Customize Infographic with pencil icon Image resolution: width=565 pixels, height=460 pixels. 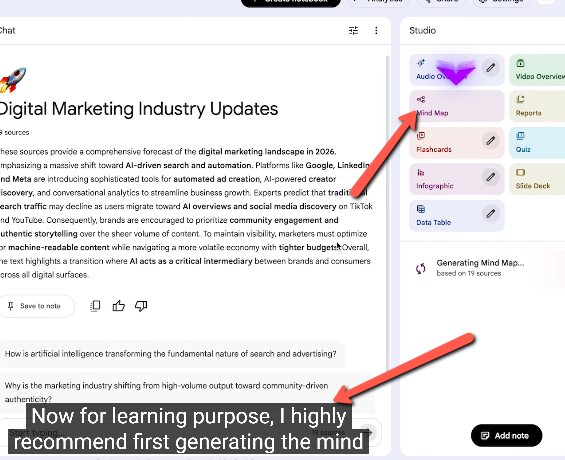click(x=491, y=177)
